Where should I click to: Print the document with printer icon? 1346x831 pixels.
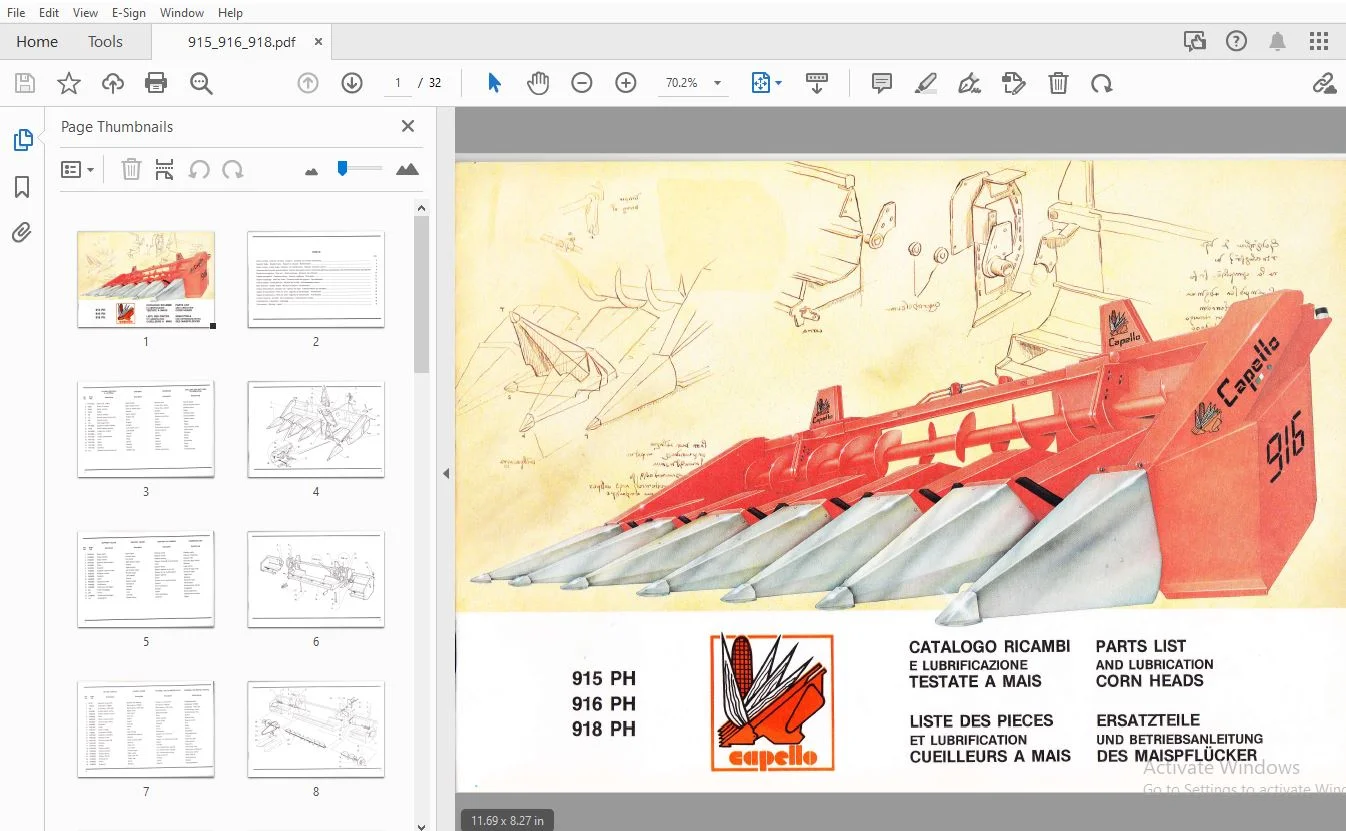pyautogui.click(x=156, y=83)
